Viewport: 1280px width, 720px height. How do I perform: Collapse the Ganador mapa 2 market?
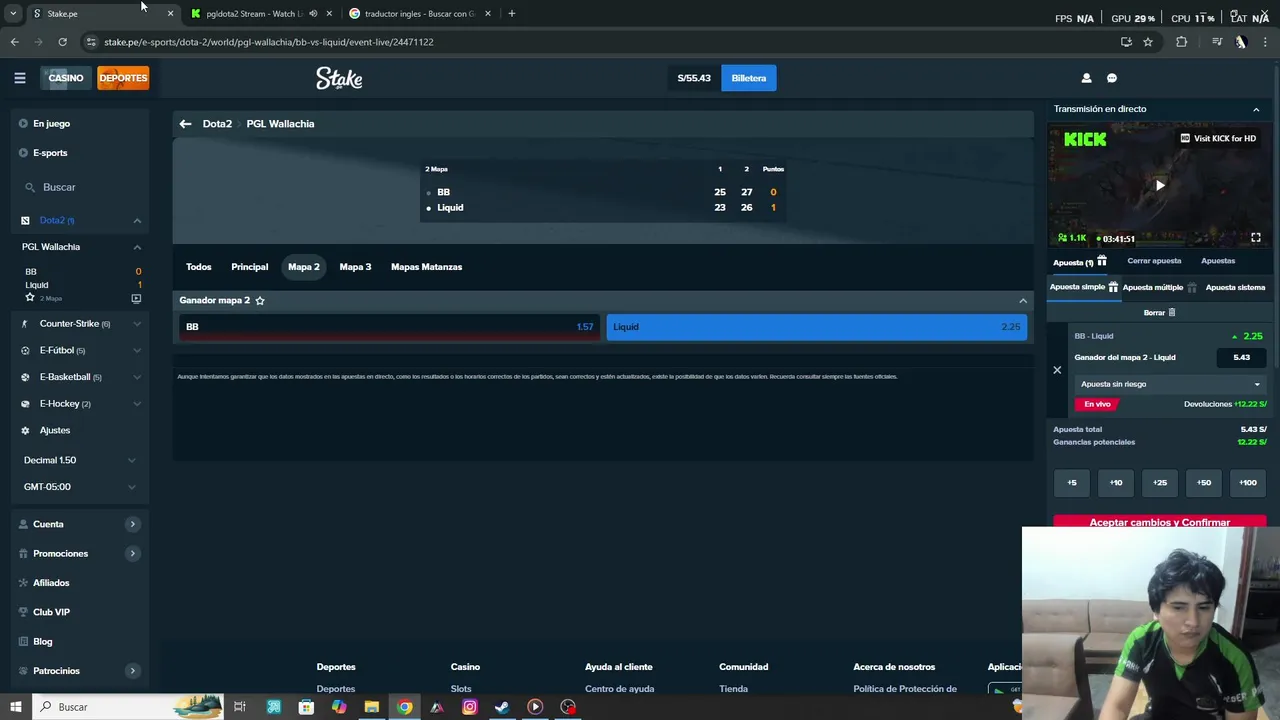[x=1023, y=300]
